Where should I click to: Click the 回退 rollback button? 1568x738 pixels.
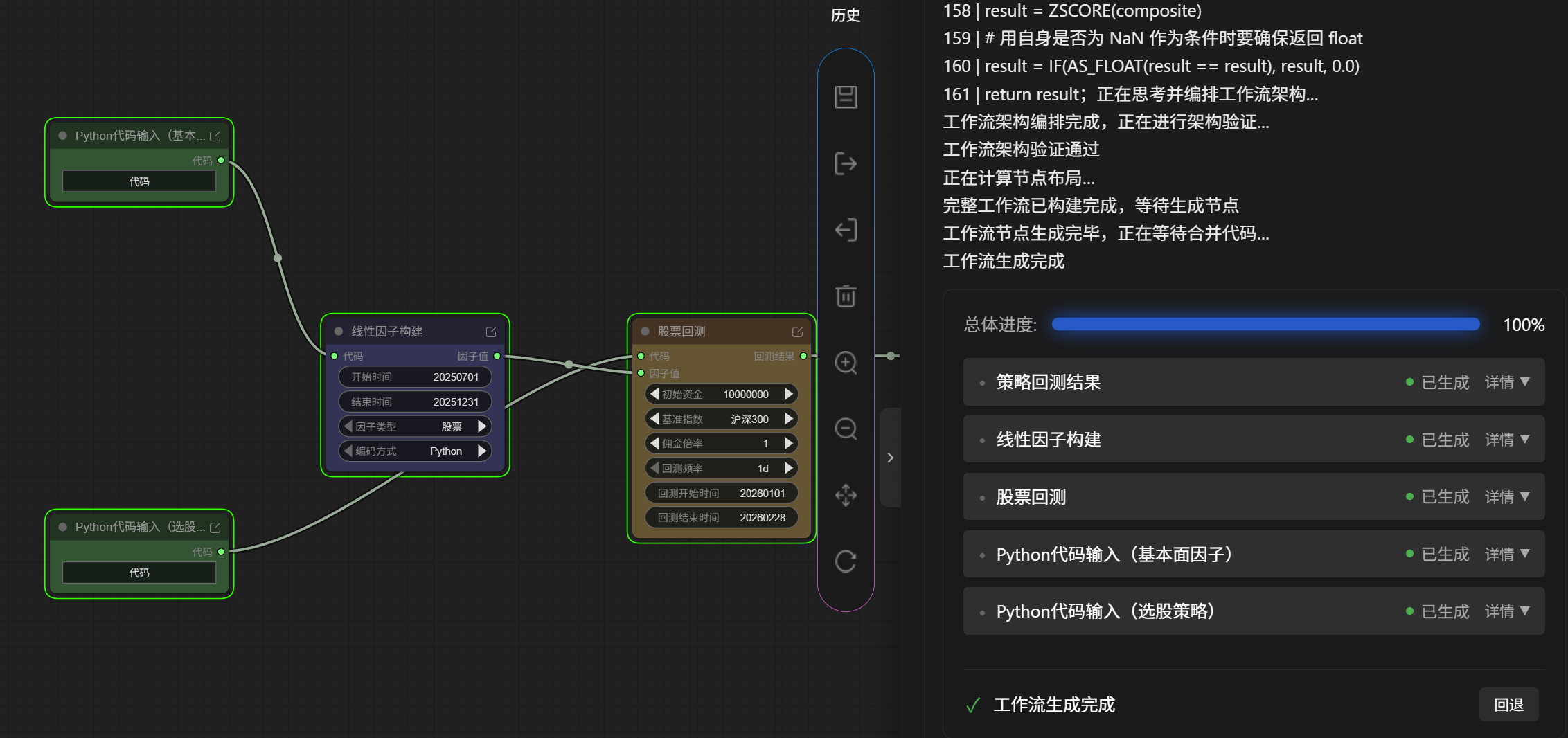pos(1508,705)
